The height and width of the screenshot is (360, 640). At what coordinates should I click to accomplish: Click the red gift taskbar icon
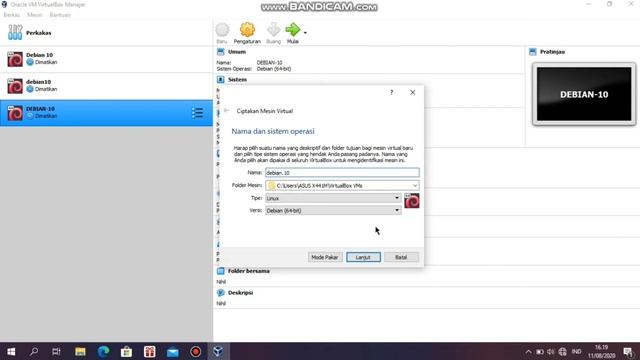click(150, 351)
